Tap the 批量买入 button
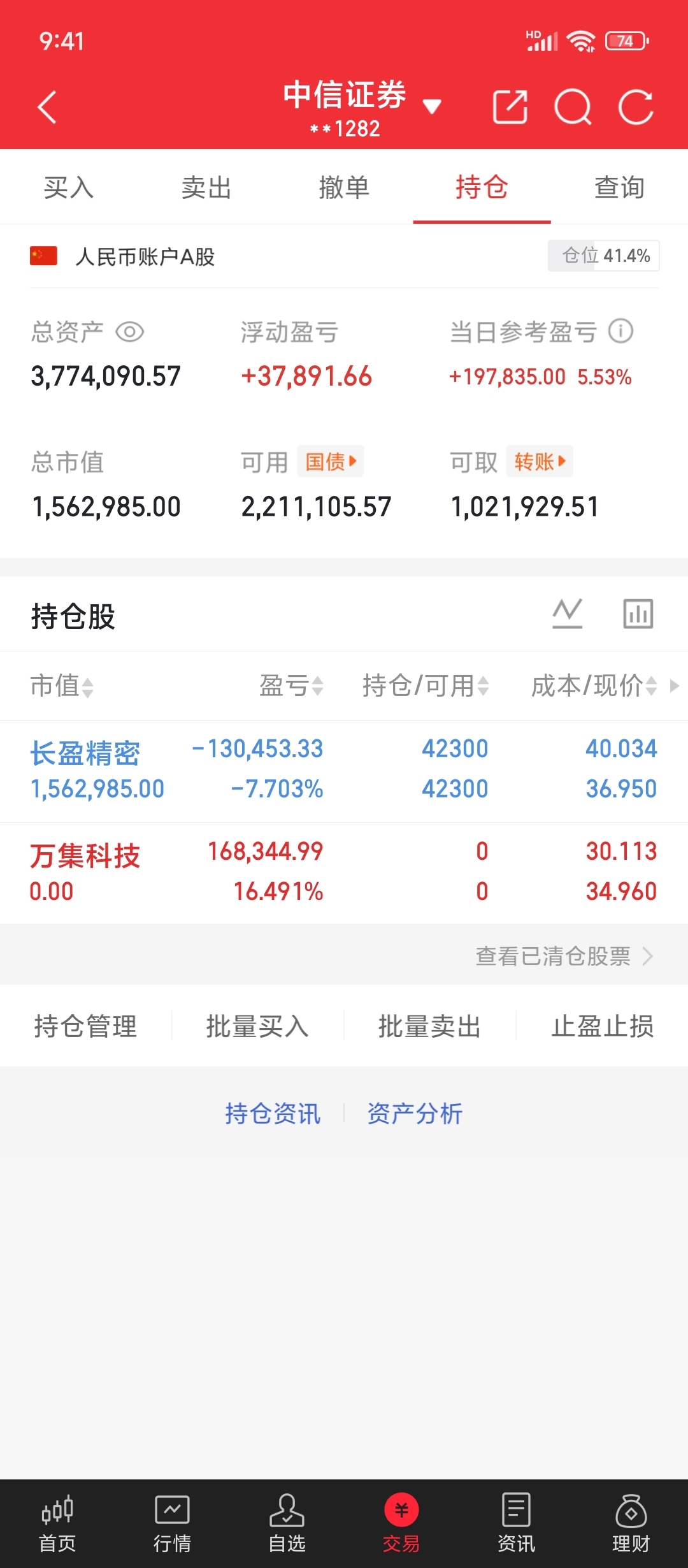The height and width of the screenshot is (1568, 688). (x=257, y=1026)
